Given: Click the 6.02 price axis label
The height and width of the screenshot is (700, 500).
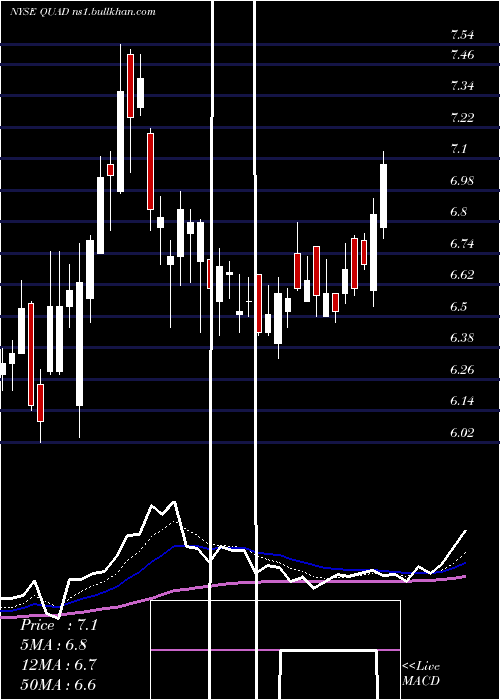Looking at the screenshot, I should click(x=462, y=432).
